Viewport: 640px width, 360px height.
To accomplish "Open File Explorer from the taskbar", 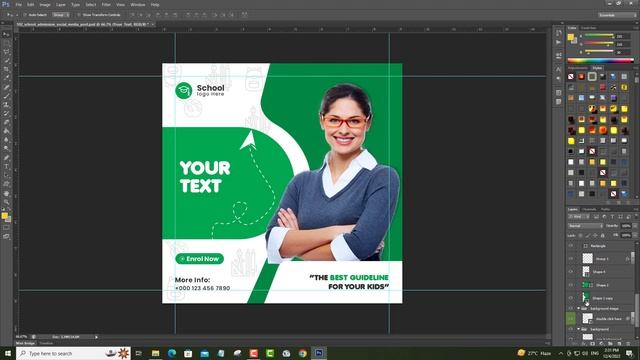I will pos(156,353).
